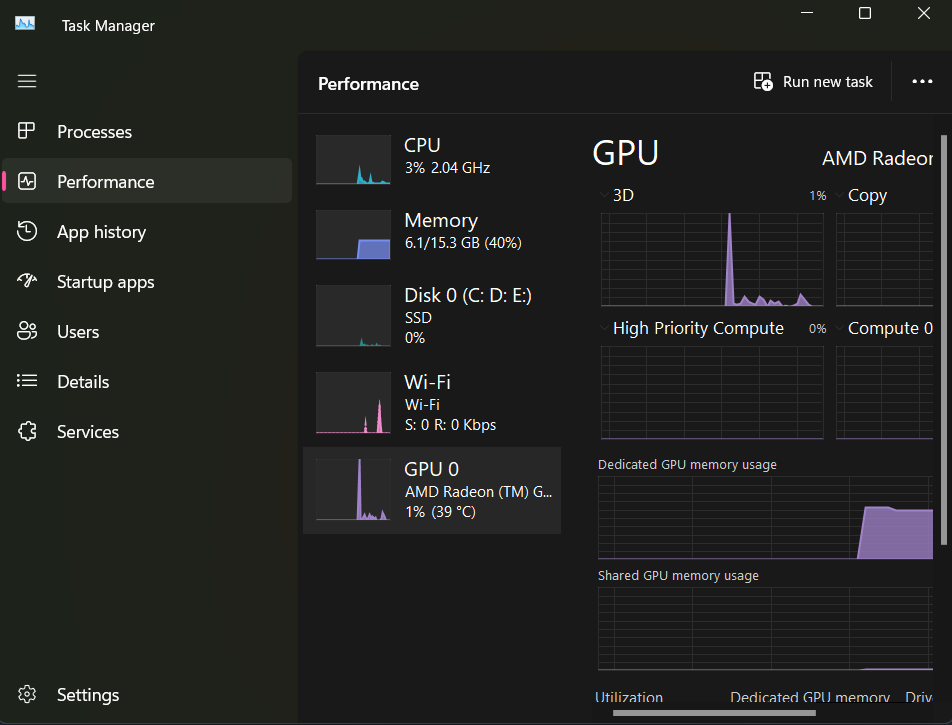Open Settings at the bottom of the sidebar

pos(147,695)
